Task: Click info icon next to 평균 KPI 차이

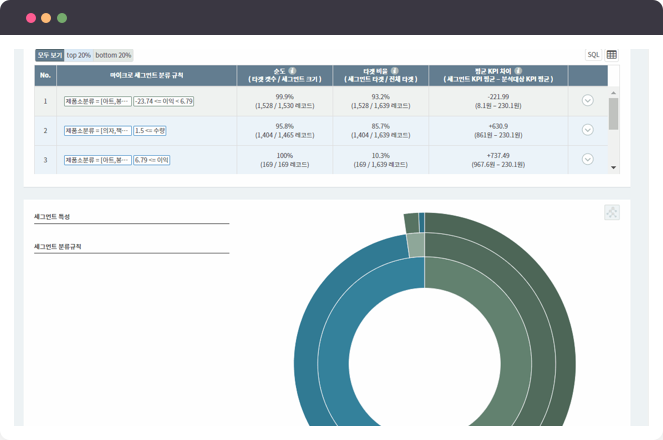Action: pos(518,71)
